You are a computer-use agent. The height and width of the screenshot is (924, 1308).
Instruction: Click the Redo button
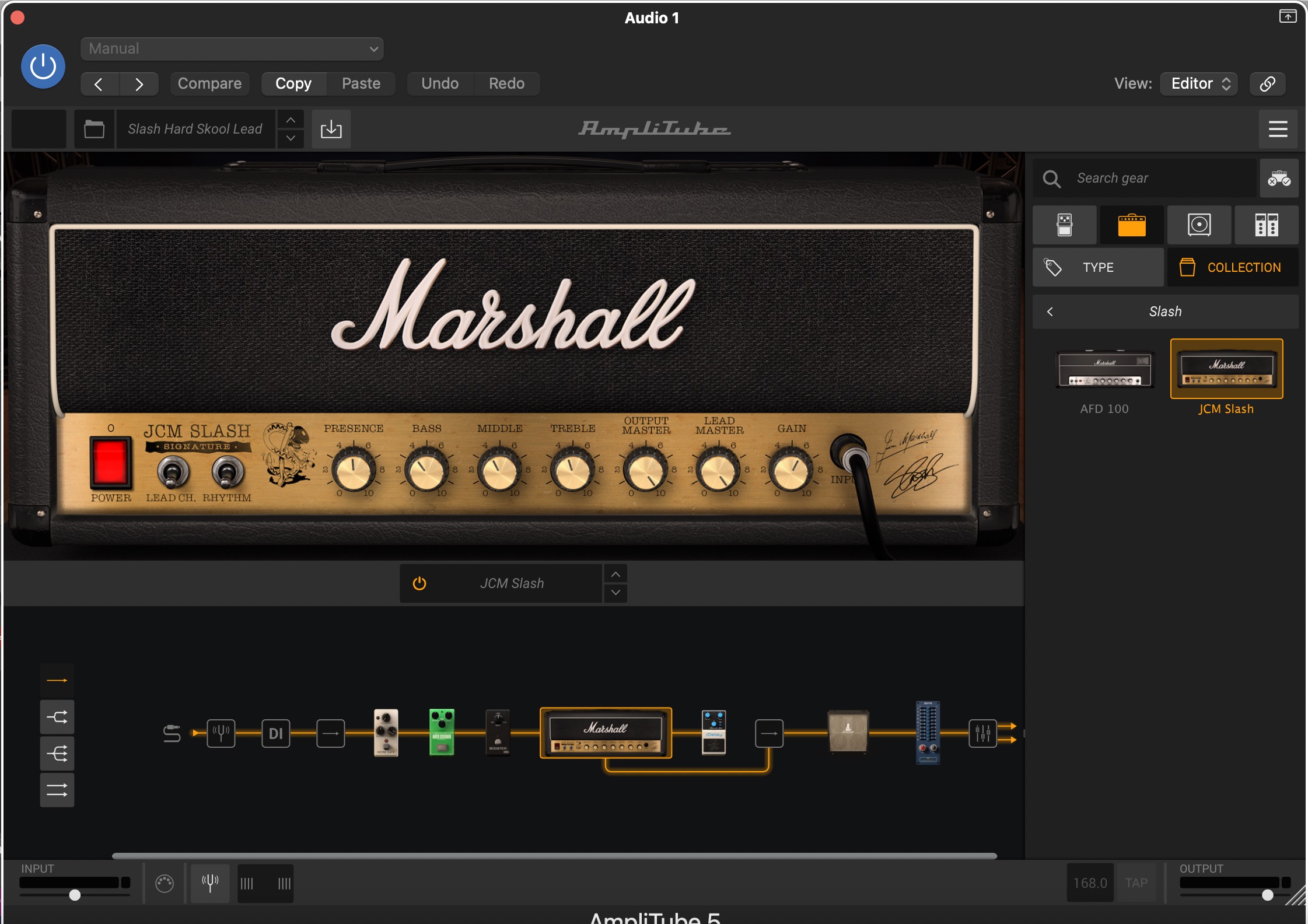[x=506, y=84]
